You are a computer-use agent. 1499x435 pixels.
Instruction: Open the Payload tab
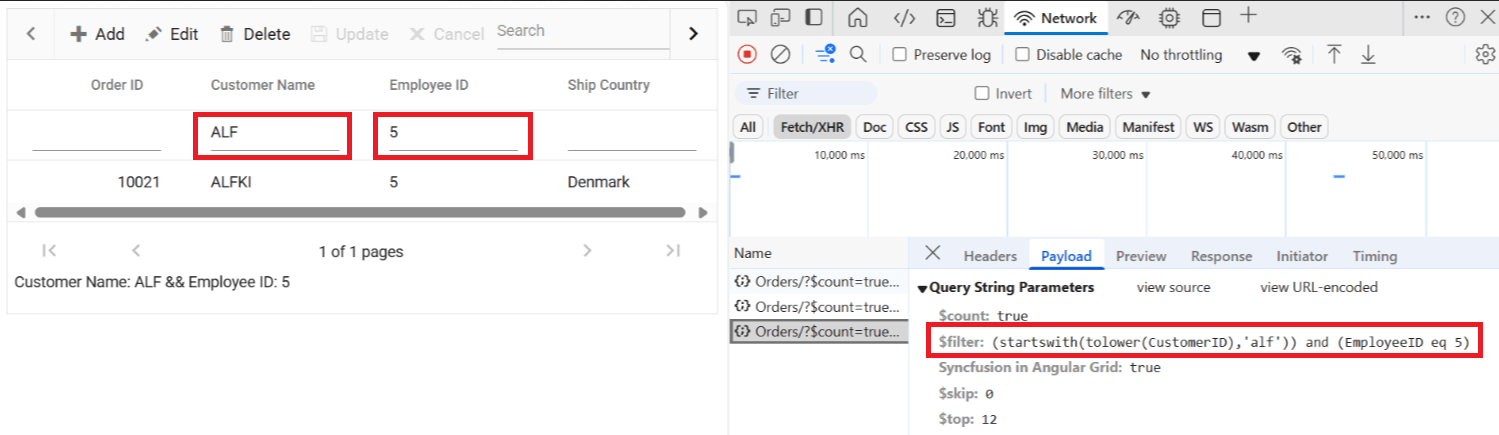pyautogui.click(x=1066, y=256)
